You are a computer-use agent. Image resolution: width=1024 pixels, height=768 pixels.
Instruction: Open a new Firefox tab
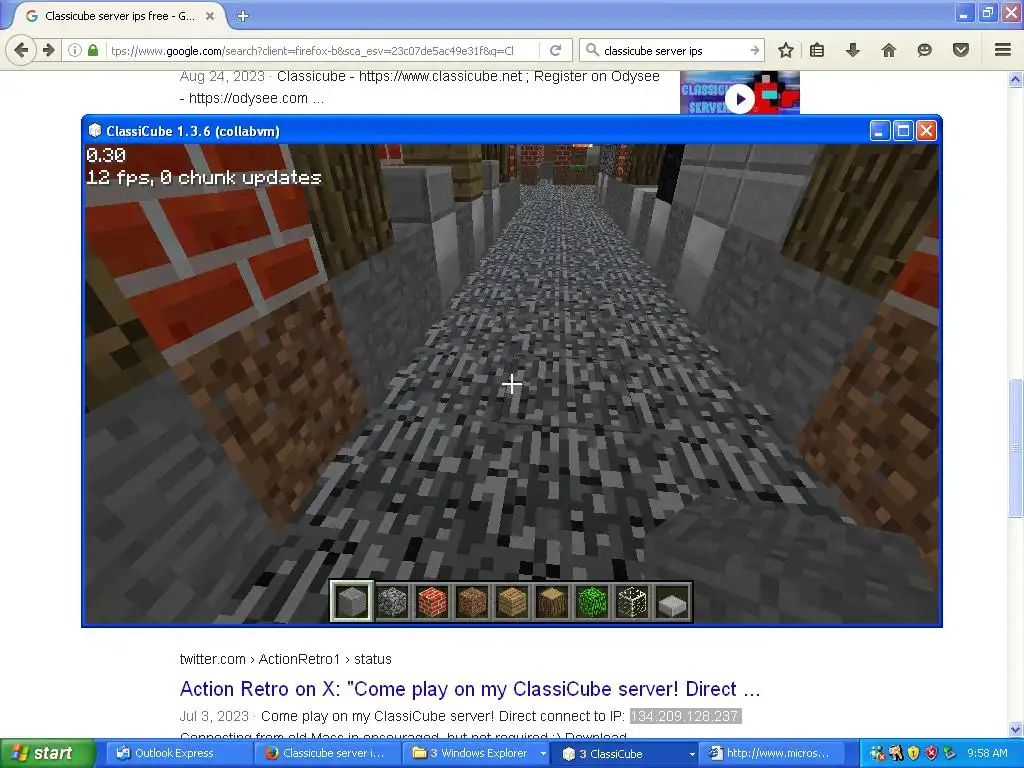[x=243, y=16]
